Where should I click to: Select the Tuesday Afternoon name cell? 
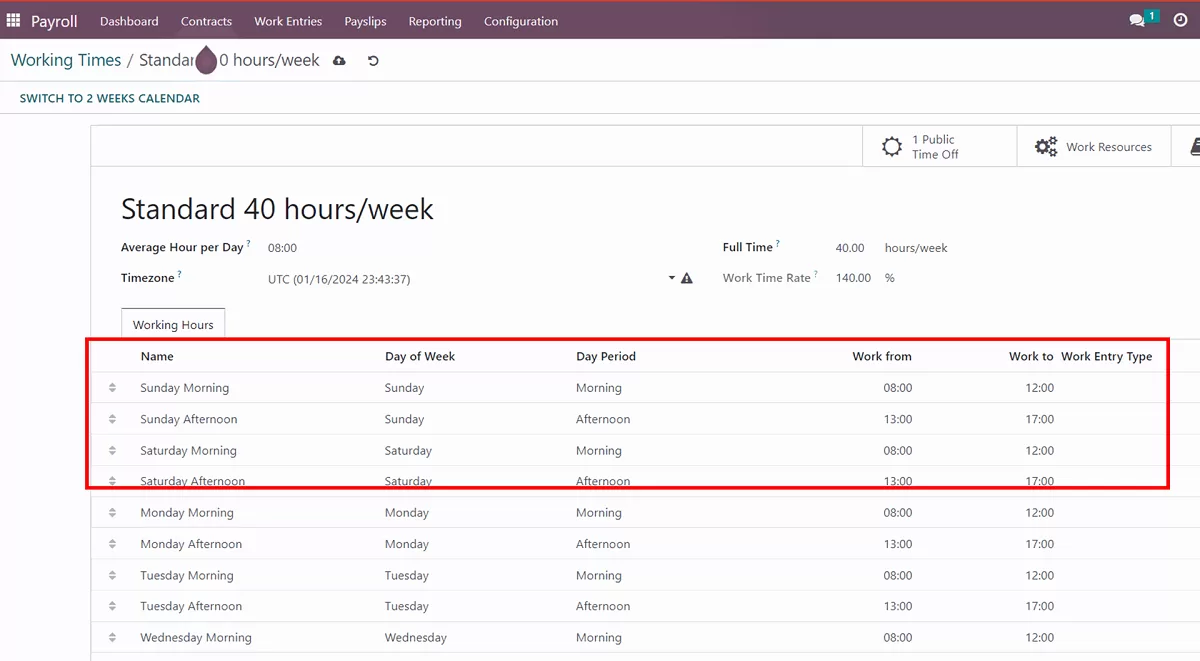click(191, 606)
